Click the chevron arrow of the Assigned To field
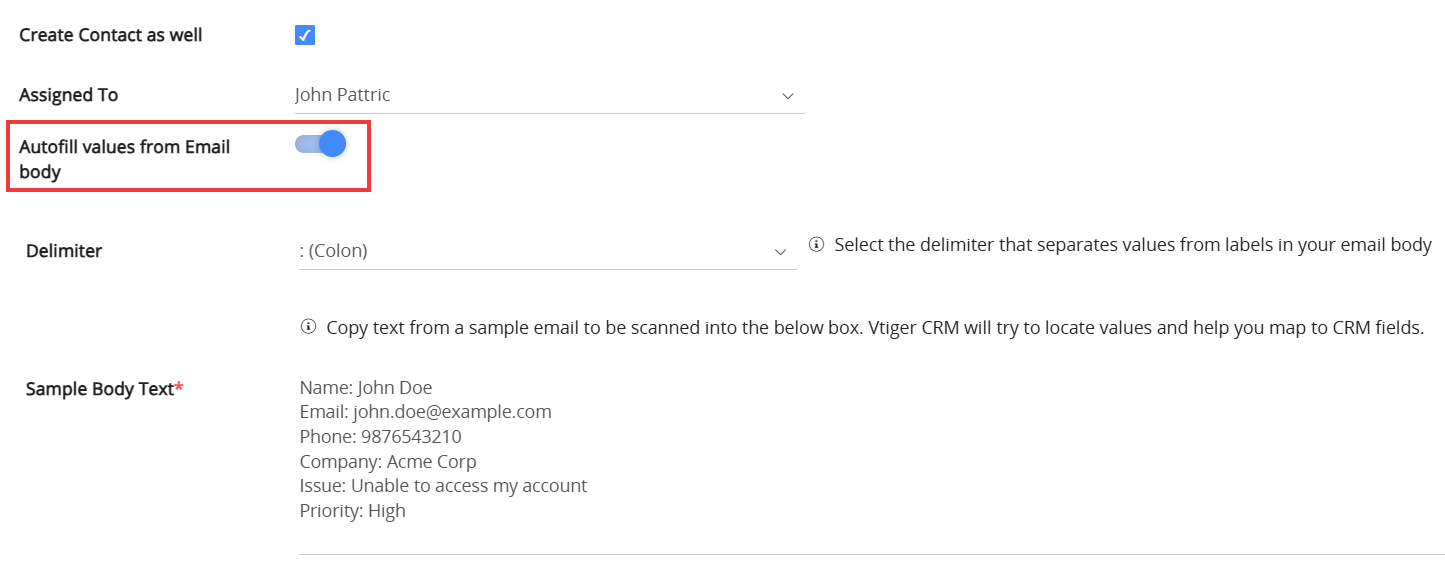Screen dimensions: 1445x561 pos(788,96)
